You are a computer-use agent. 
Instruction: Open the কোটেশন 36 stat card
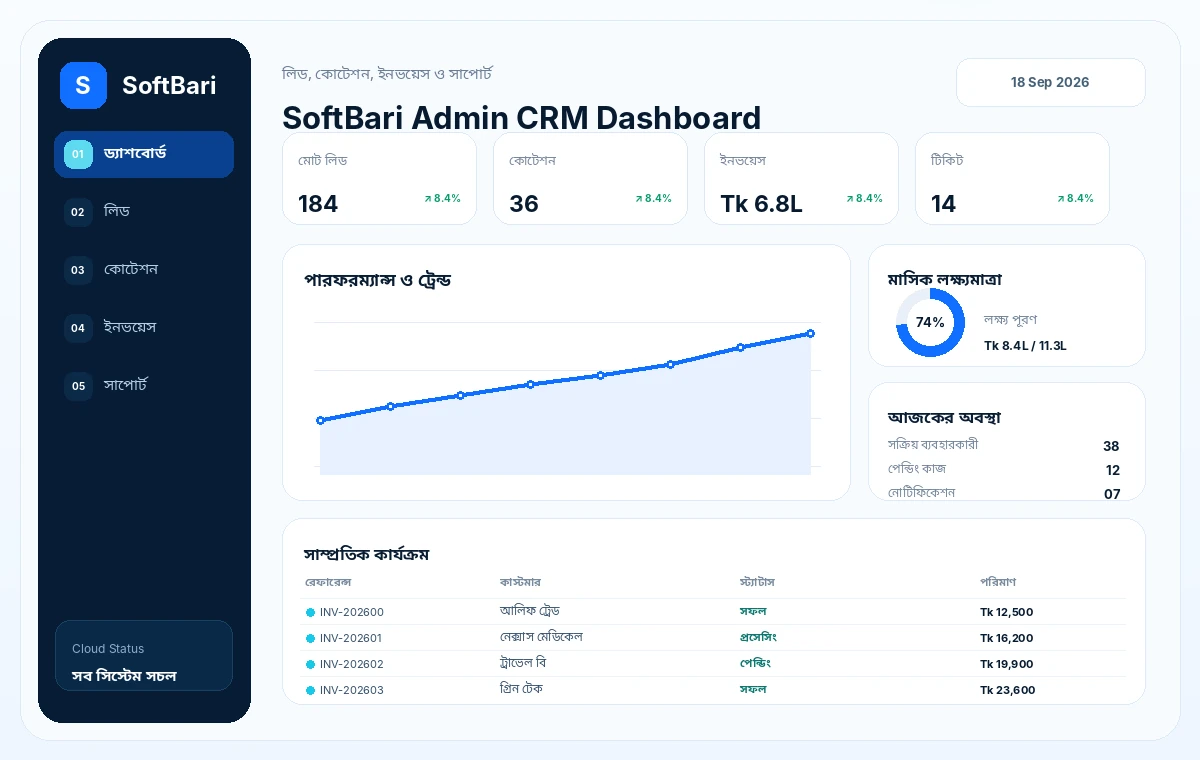pos(590,178)
